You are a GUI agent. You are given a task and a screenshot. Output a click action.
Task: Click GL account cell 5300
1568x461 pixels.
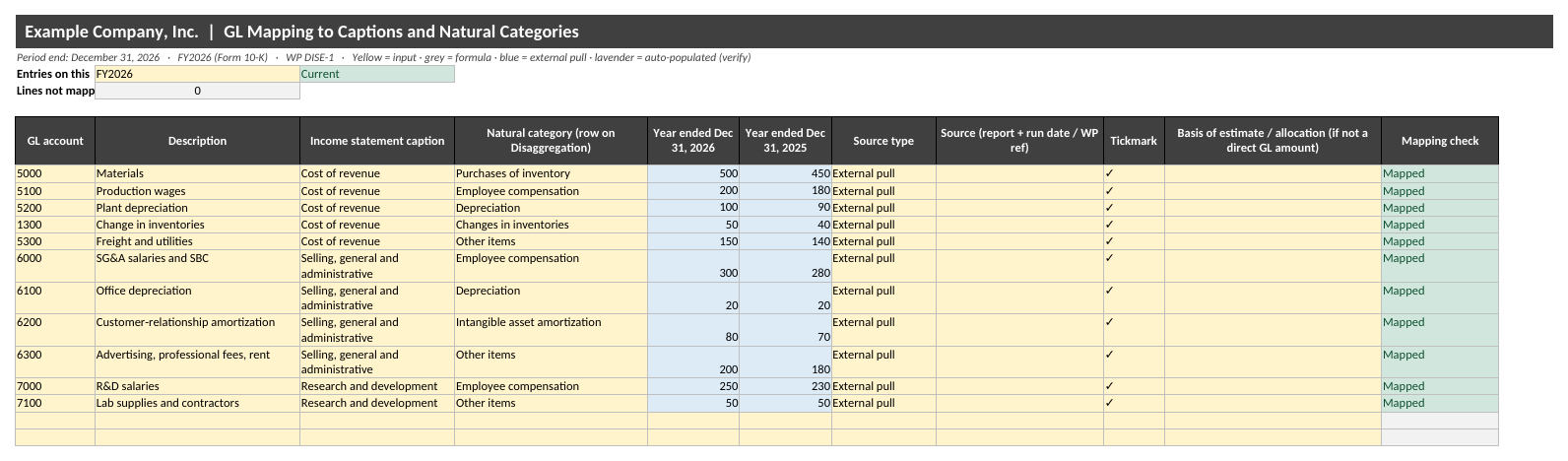(55, 241)
